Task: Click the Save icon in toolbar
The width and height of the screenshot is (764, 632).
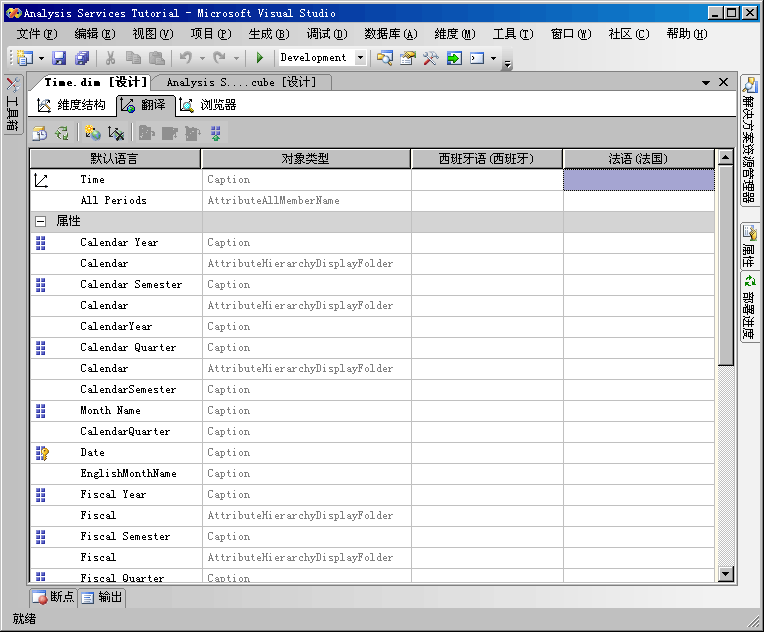Action: point(59,58)
